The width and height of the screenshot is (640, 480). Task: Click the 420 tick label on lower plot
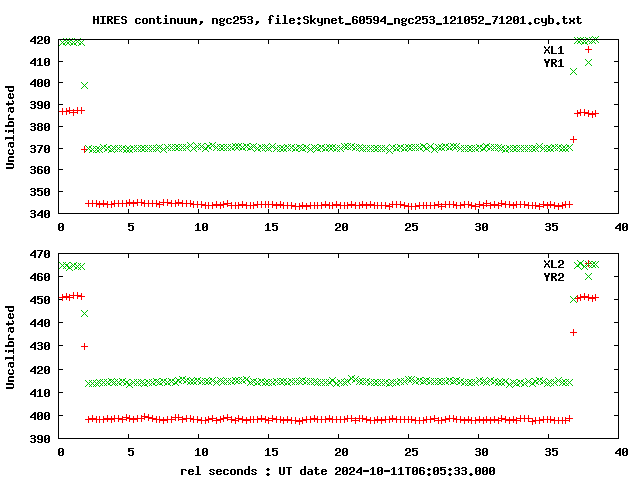point(40,370)
